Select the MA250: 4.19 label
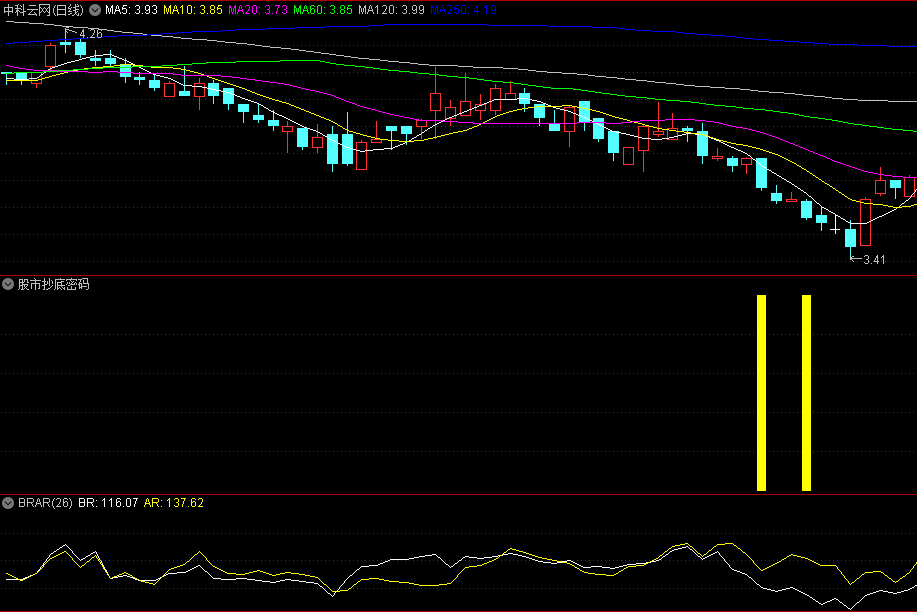The width and height of the screenshot is (917, 612). (x=463, y=10)
